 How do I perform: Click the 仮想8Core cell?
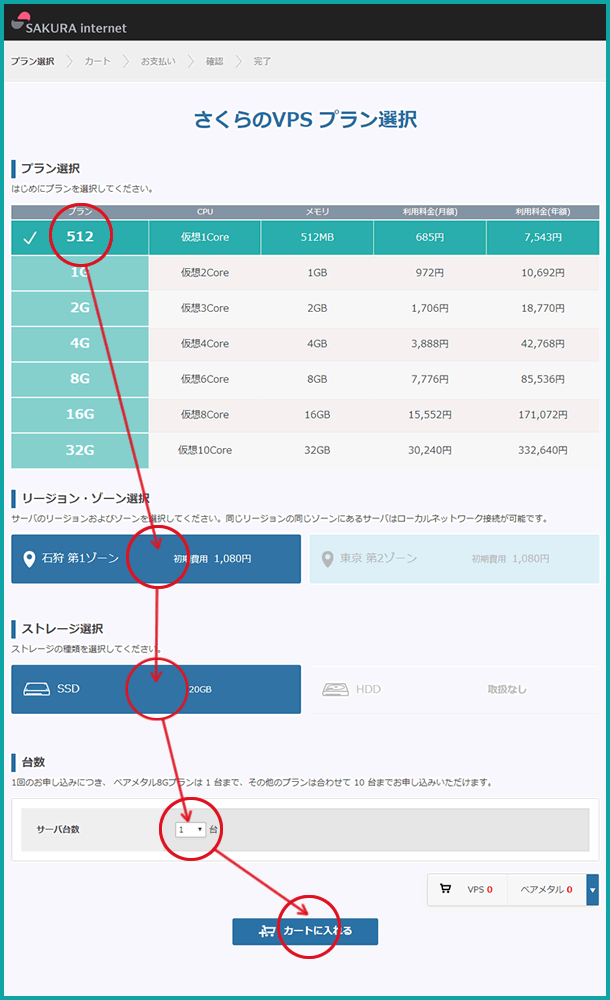[x=205, y=415]
